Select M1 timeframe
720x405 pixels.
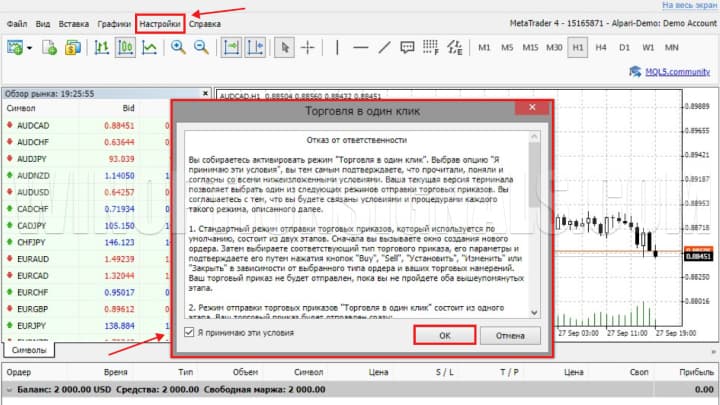(x=484, y=47)
